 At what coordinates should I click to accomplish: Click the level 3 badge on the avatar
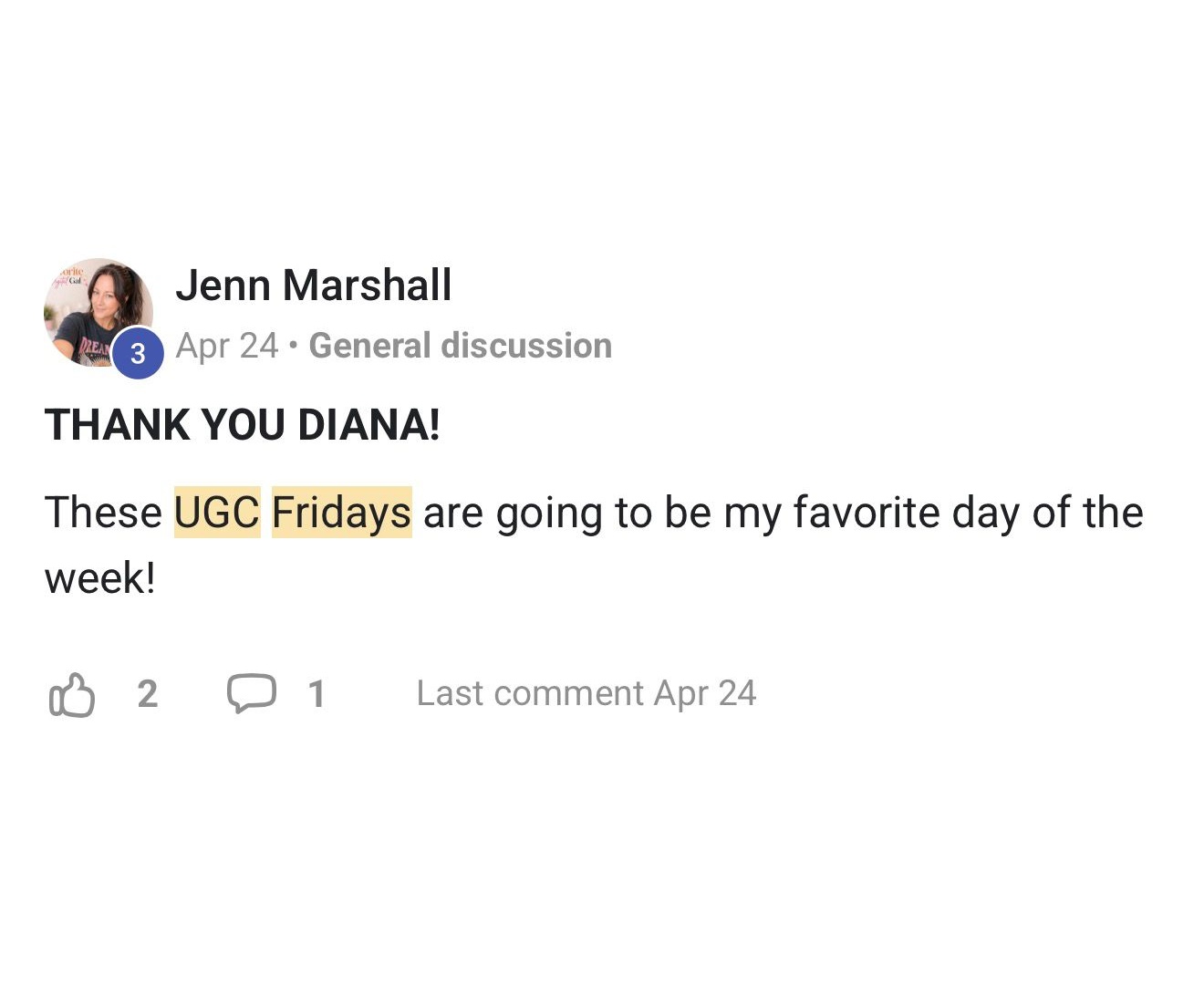[138, 352]
